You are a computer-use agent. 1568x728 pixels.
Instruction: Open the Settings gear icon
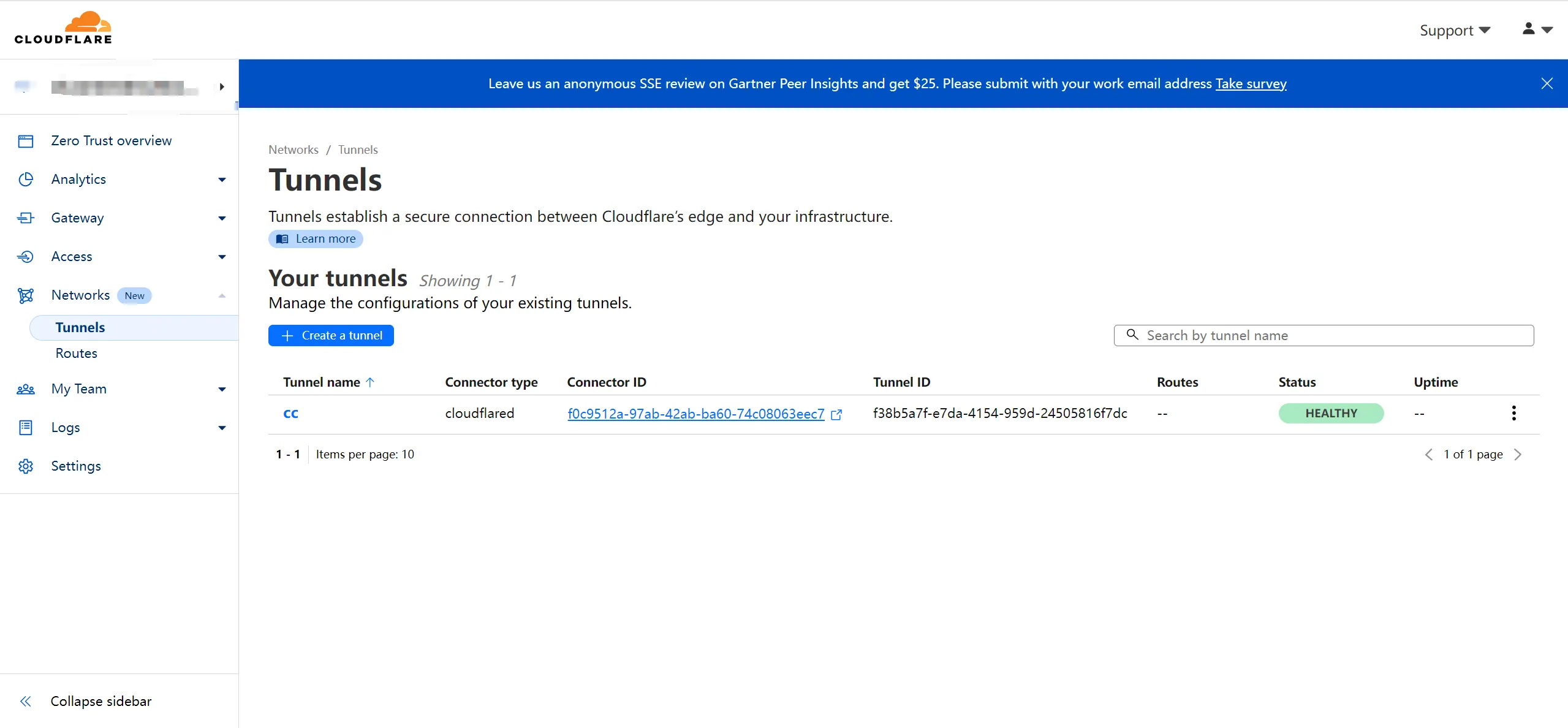[26, 466]
